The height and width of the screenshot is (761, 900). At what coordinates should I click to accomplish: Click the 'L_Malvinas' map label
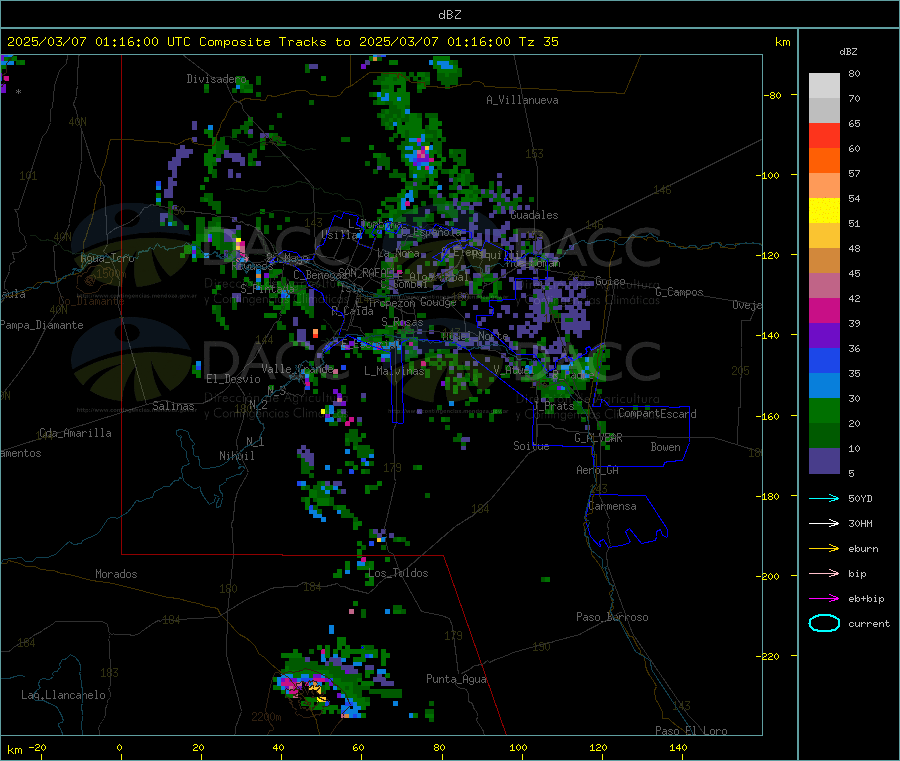394,371
